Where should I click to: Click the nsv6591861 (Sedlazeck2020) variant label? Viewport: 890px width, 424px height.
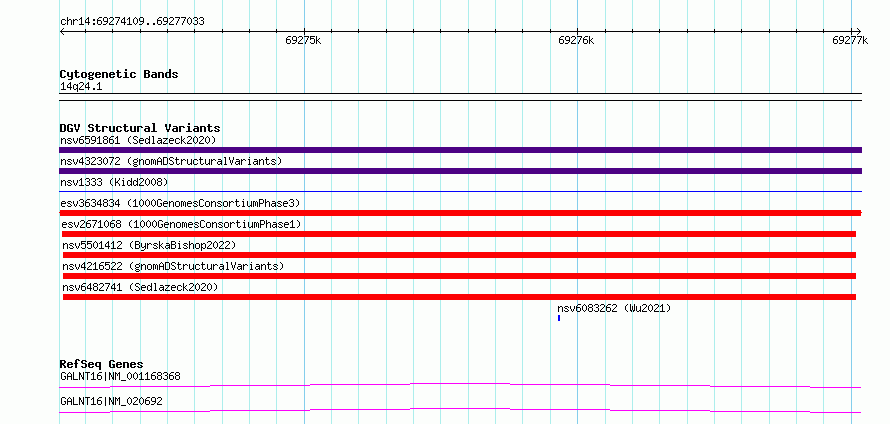138,140
